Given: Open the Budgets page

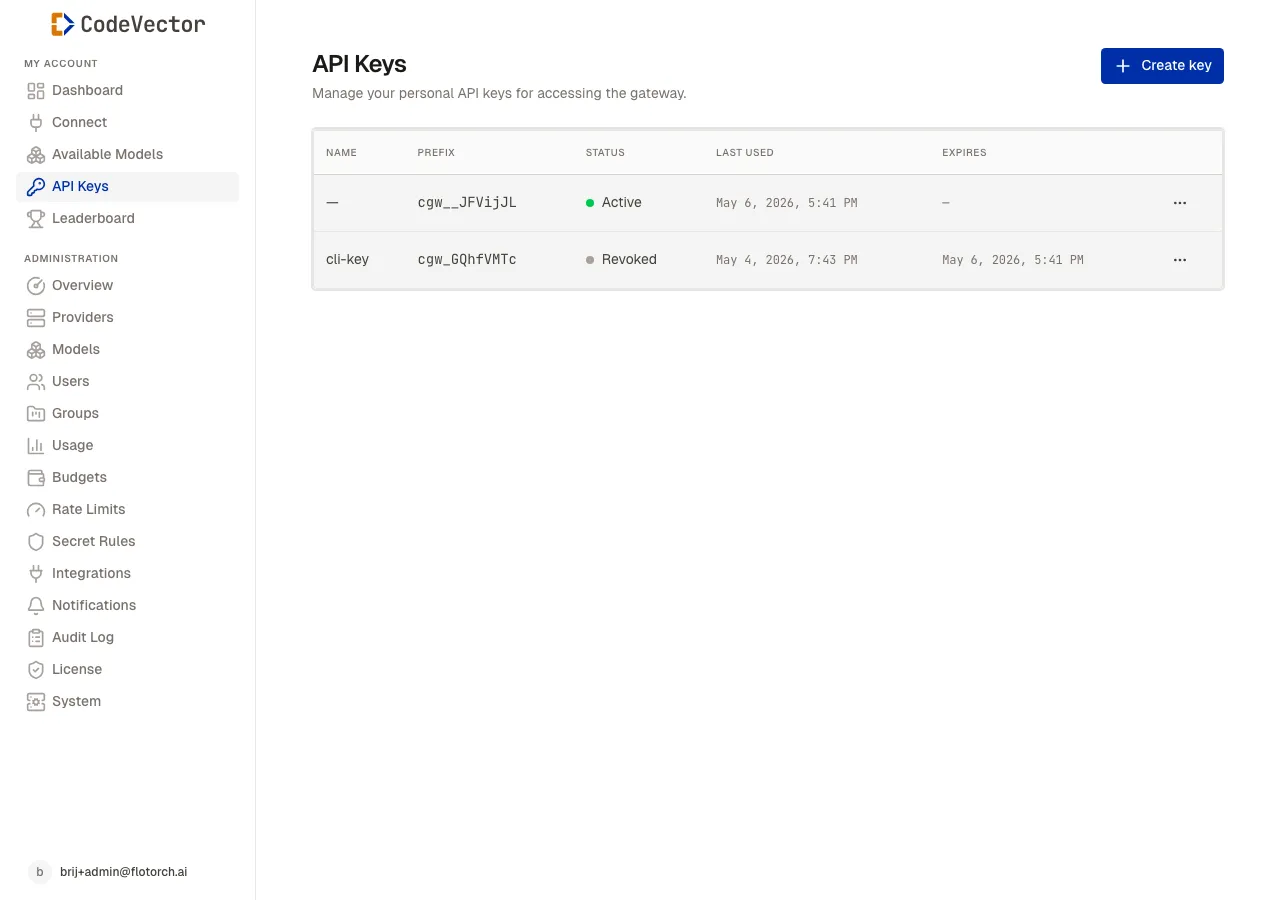Looking at the screenshot, I should (x=128, y=478).
